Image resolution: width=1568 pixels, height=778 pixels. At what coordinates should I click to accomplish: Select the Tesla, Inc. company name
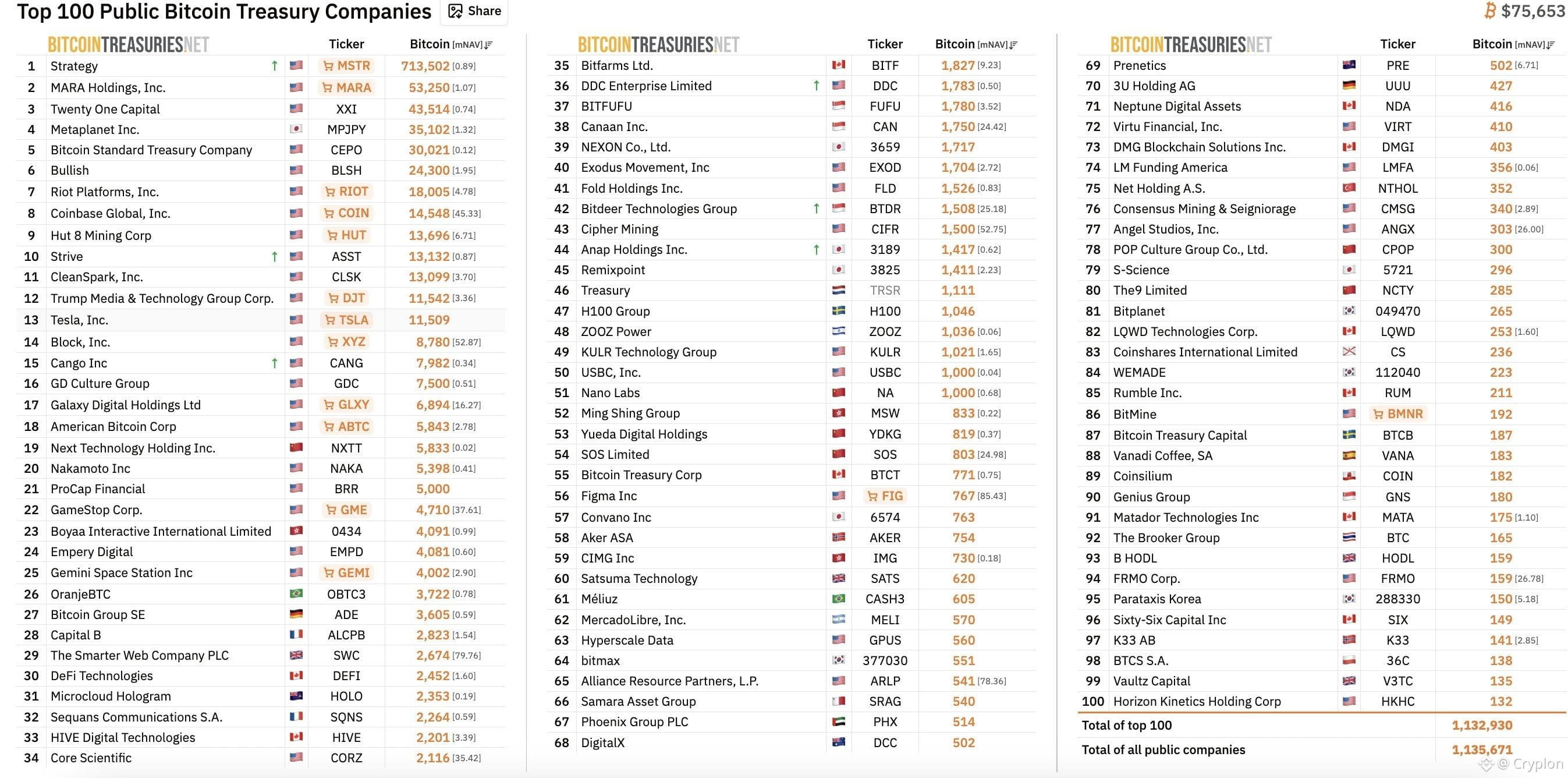(79, 320)
